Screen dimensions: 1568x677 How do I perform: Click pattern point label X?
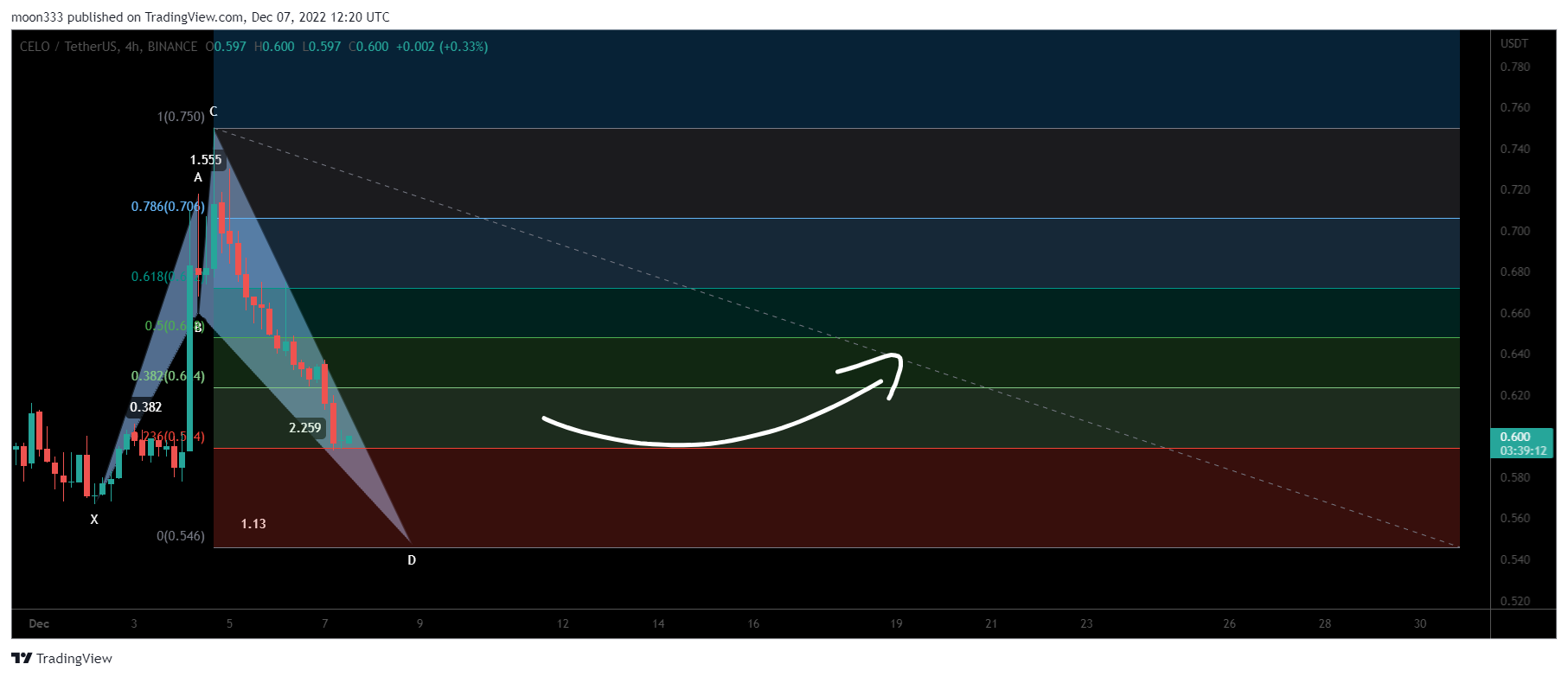click(x=94, y=520)
